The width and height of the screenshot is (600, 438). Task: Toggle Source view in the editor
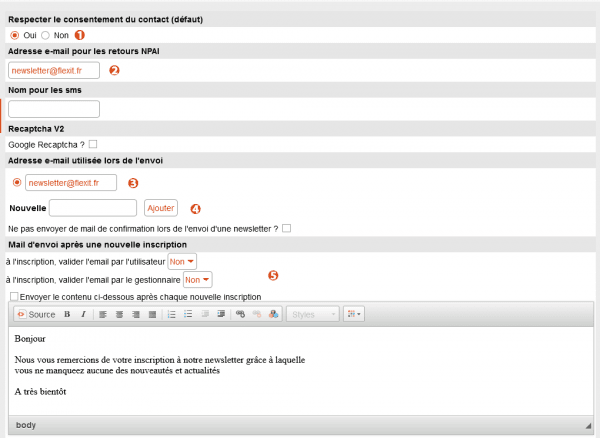tap(34, 314)
